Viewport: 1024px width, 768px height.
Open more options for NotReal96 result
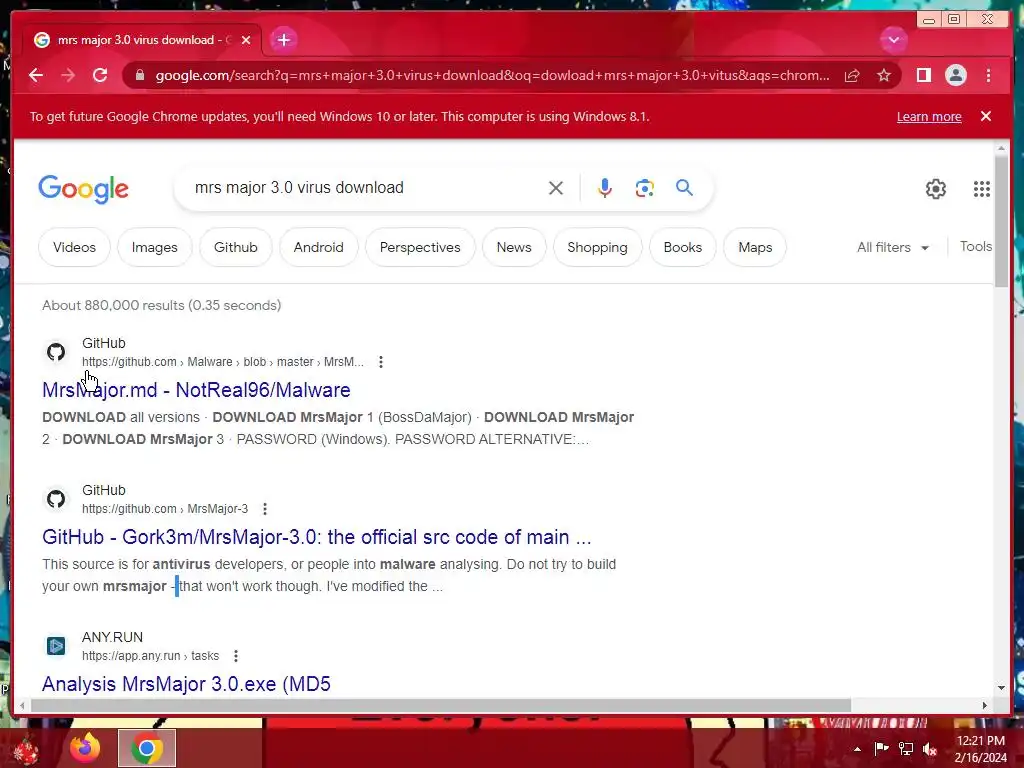(x=381, y=362)
